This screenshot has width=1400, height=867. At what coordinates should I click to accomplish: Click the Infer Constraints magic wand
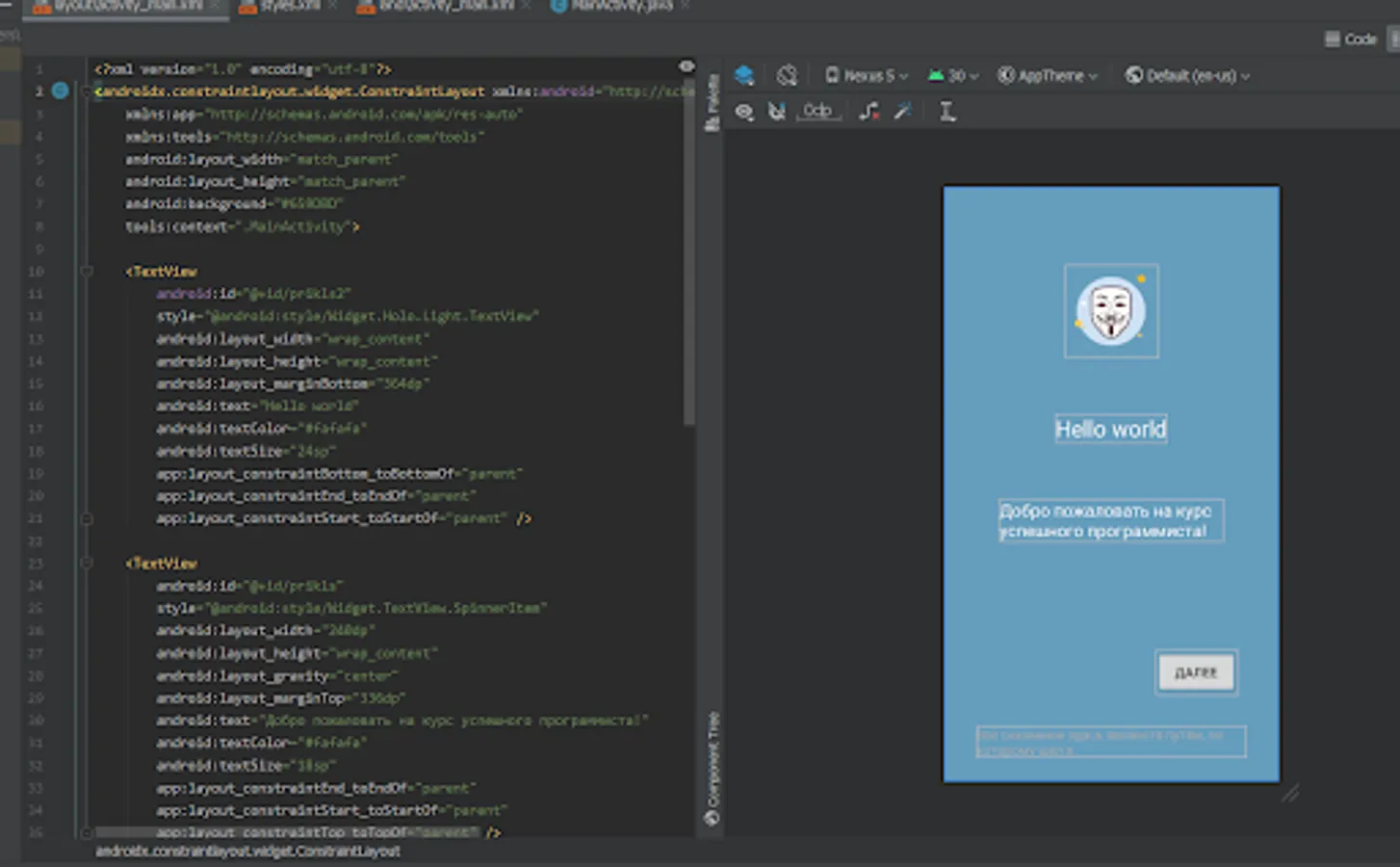click(902, 112)
